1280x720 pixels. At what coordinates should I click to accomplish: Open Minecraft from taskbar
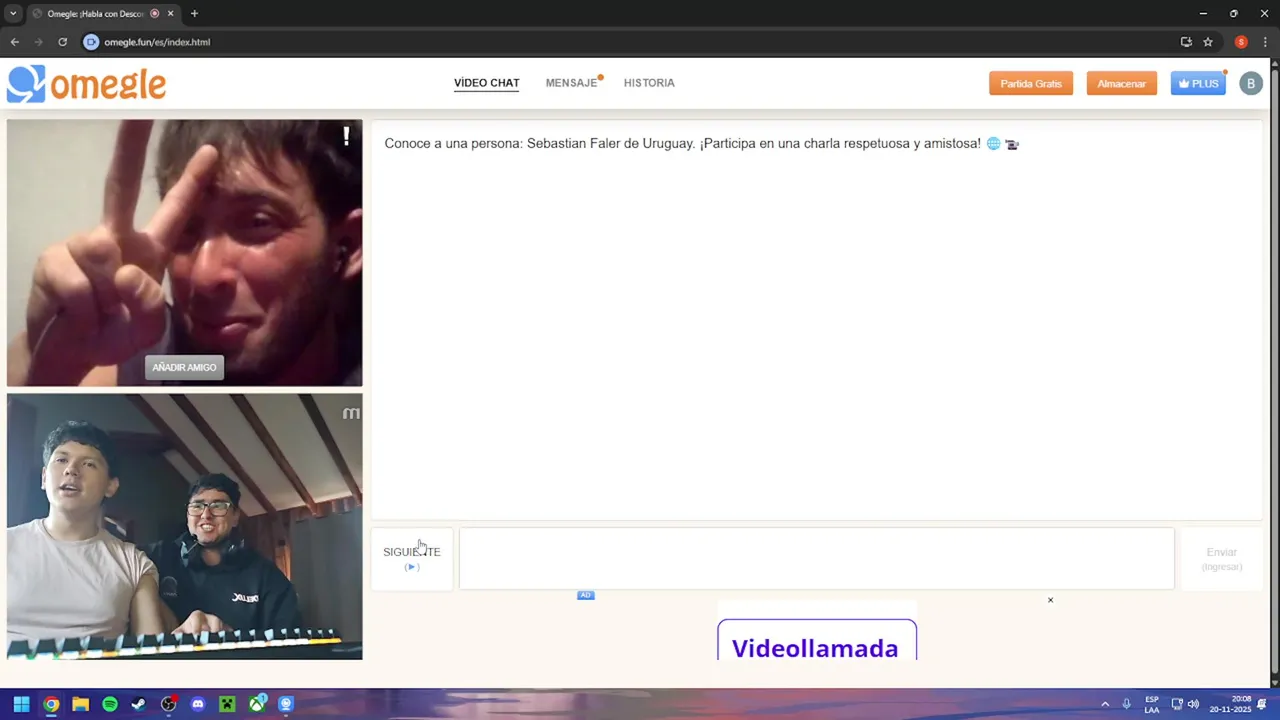click(x=227, y=704)
